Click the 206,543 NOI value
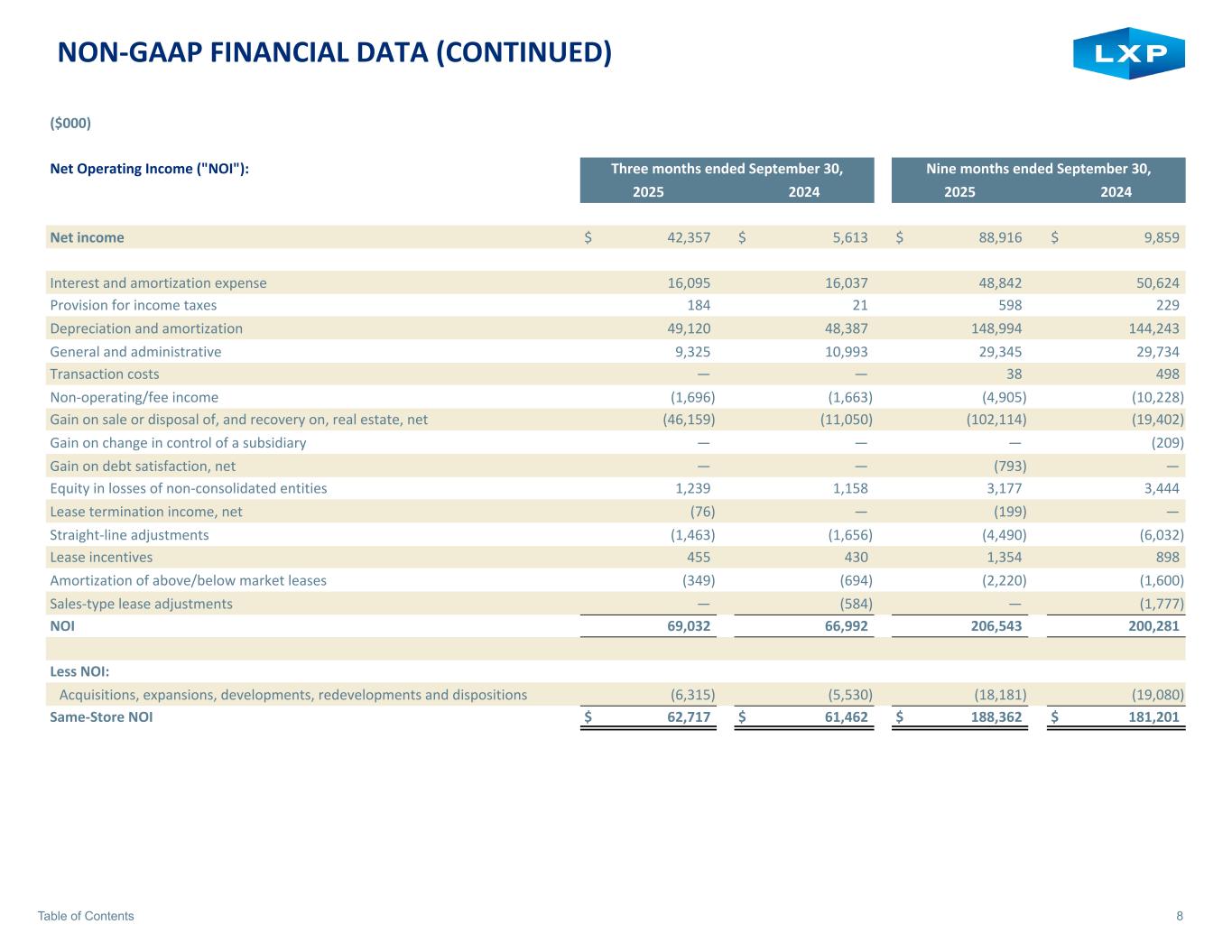1232x952 pixels. coord(994,624)
